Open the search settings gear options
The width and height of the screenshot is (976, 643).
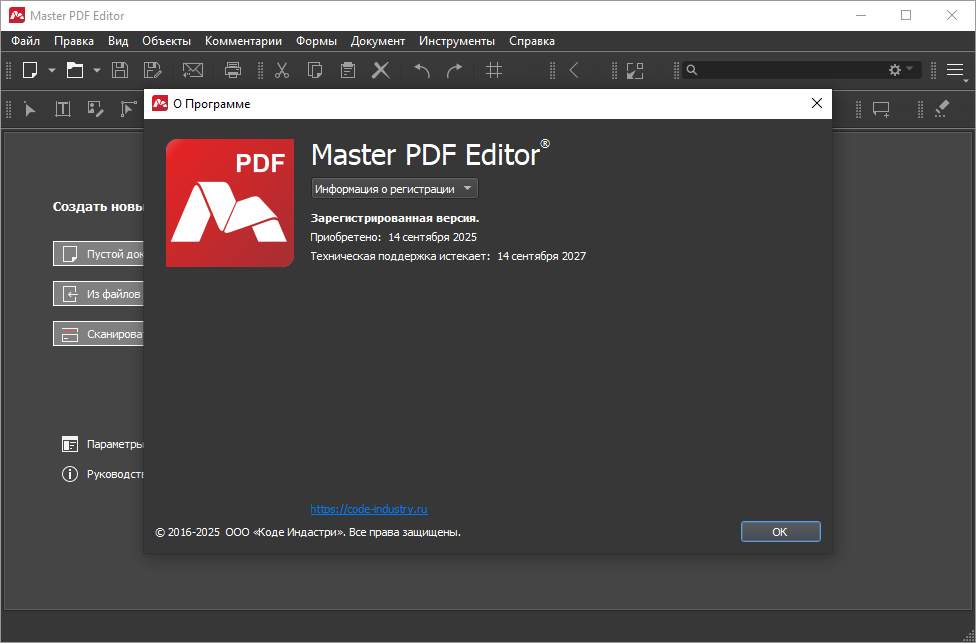(900, 70)
